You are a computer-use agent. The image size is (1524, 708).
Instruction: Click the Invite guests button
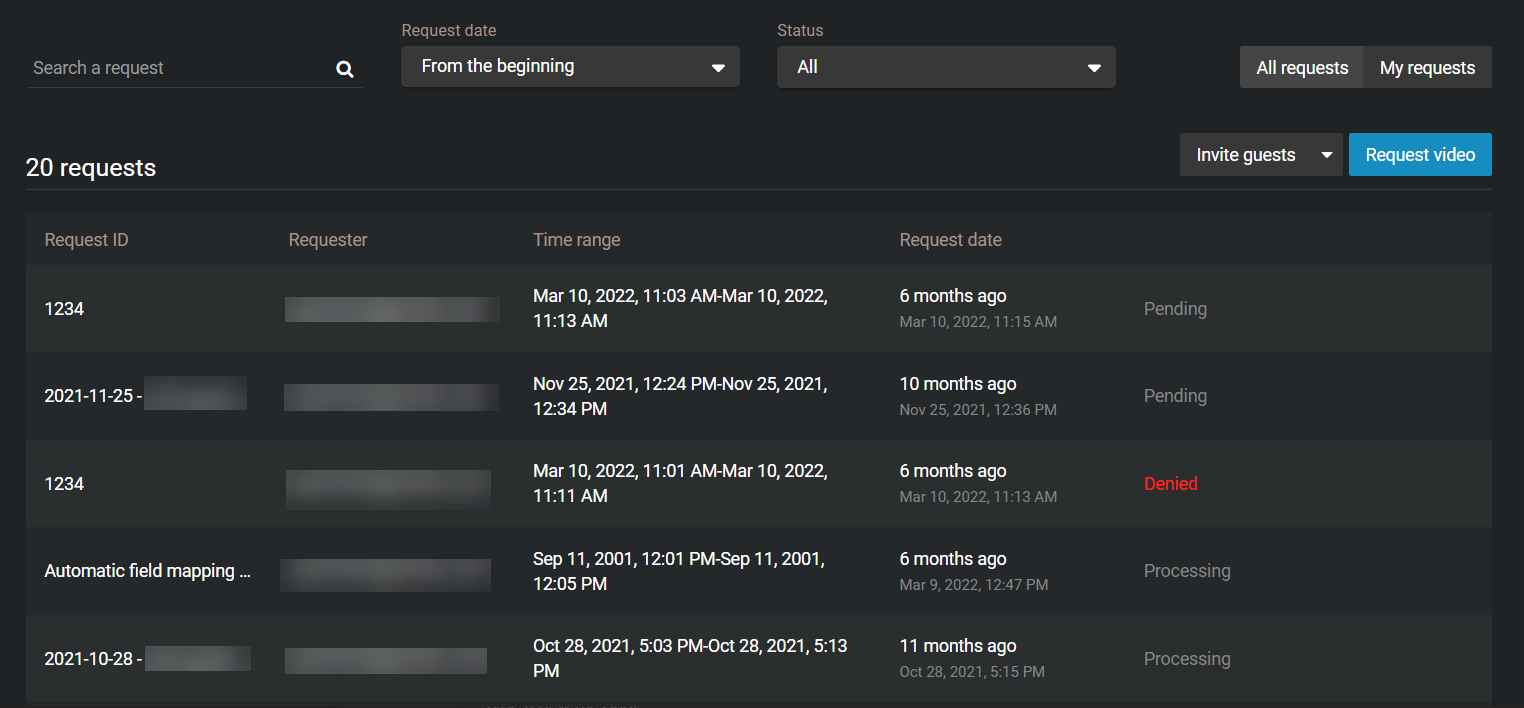[x=1246, y=155]
